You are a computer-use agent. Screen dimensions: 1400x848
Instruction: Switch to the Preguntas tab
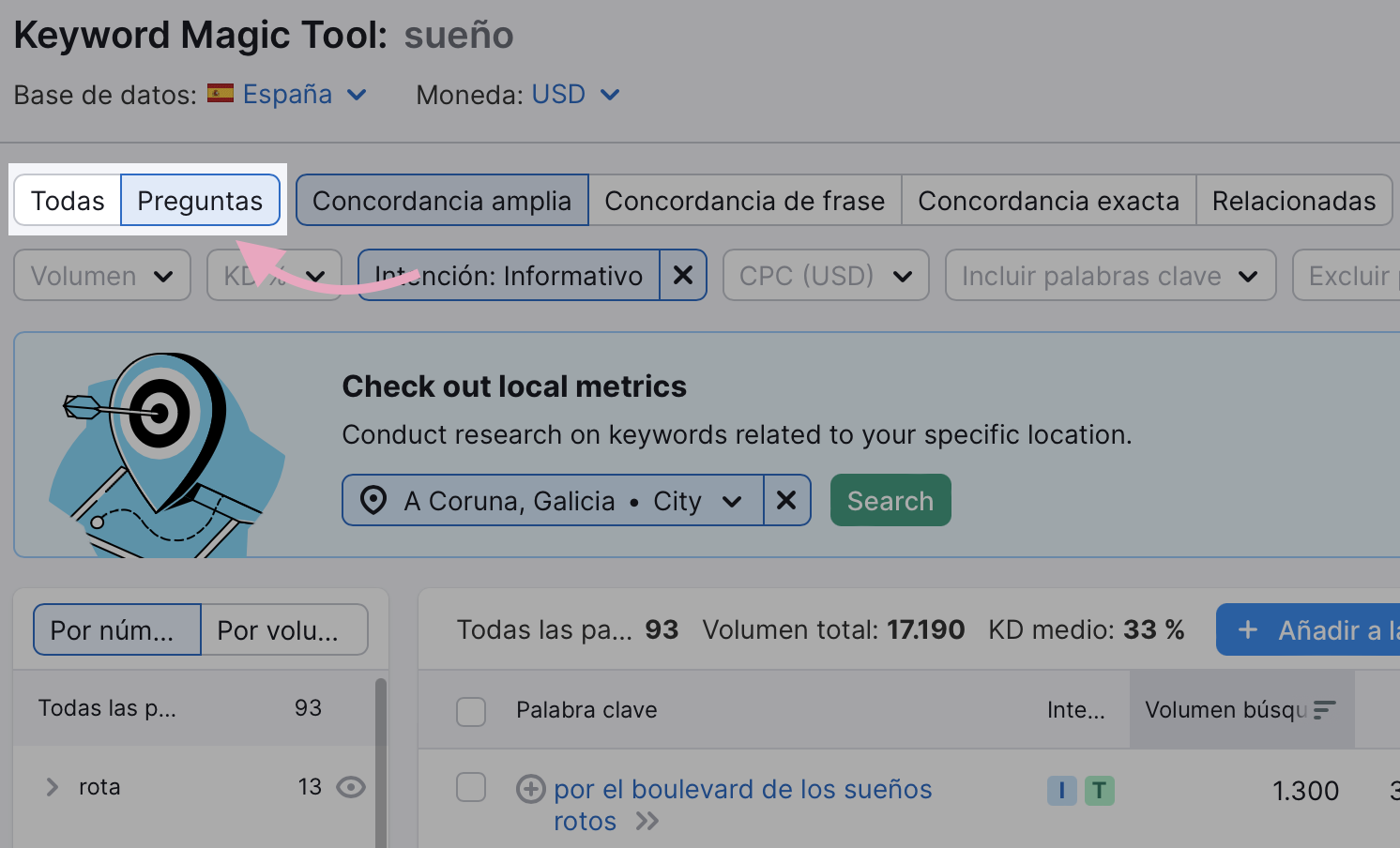[200, 201]
